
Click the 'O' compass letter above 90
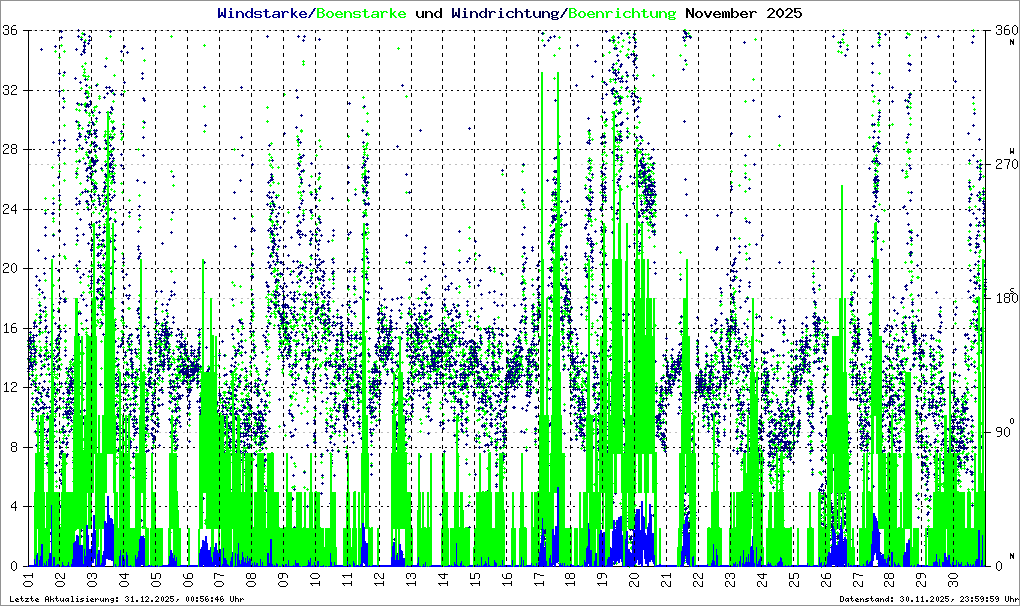click(1012, 421)
